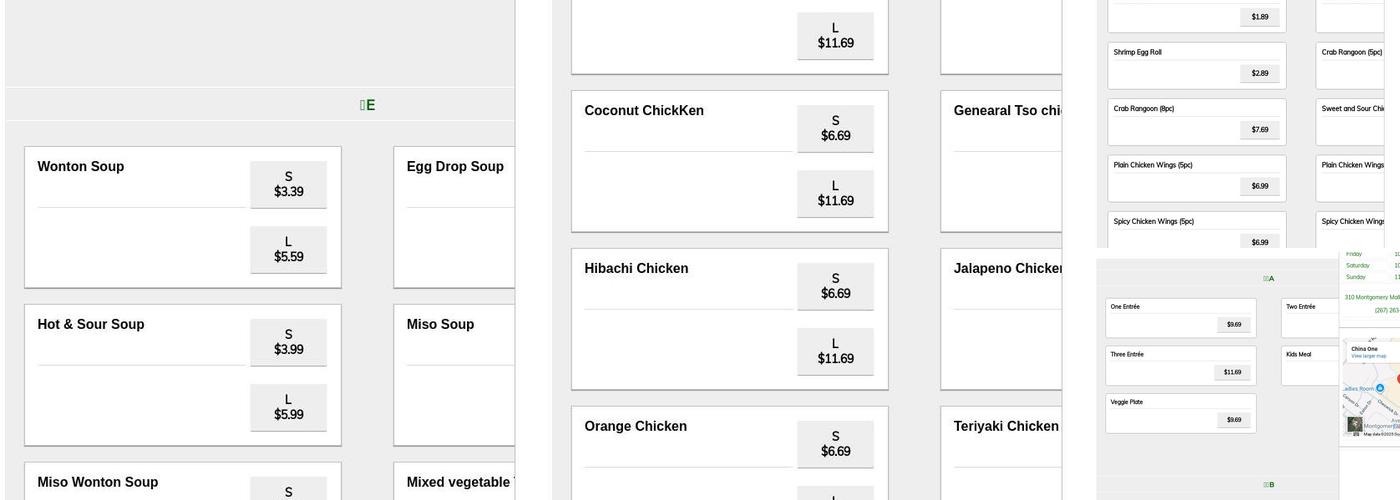Open the View larger map link
Viewport: 1400px width, 500px height.
point(1368,356)
